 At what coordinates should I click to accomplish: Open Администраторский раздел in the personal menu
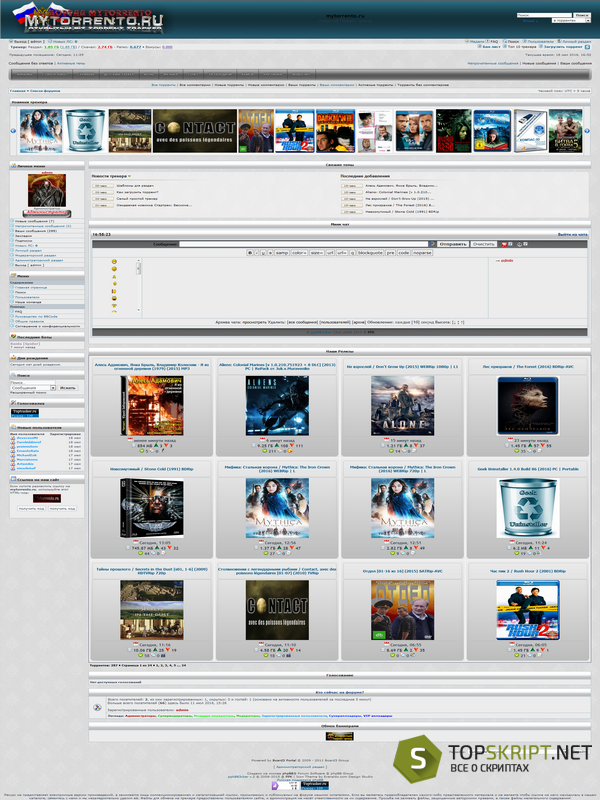[39, 260]
